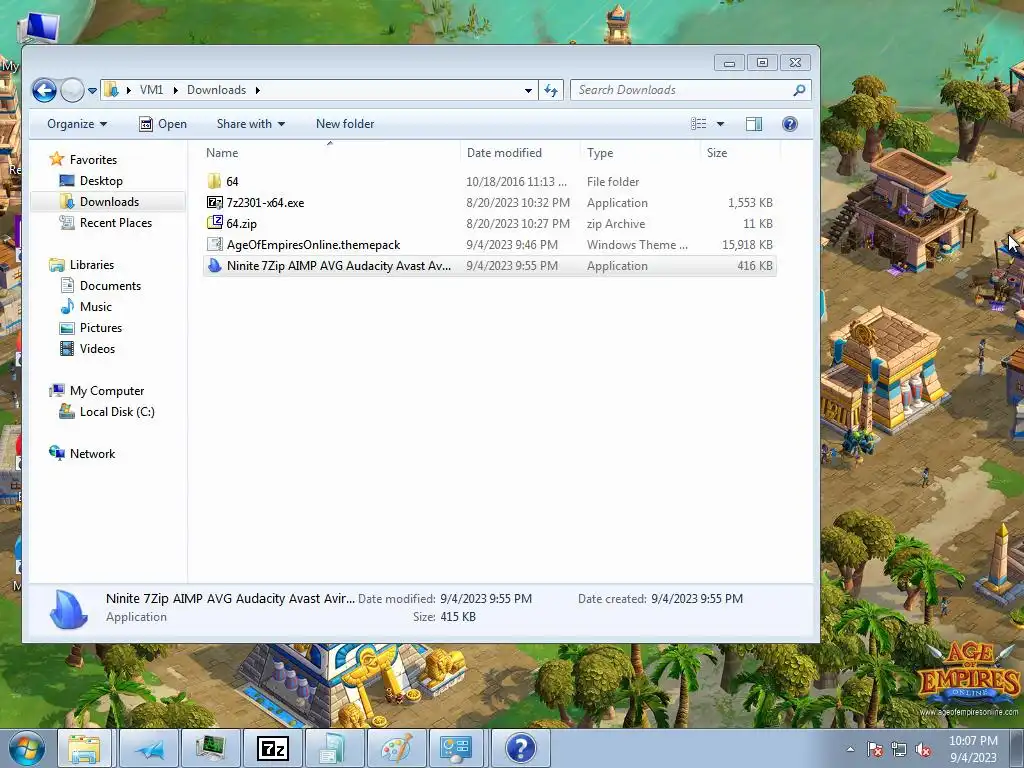Screen dimensions: 1024x768
Task: Open Favorites in the navigation pane
Action: tap(93, 159)
